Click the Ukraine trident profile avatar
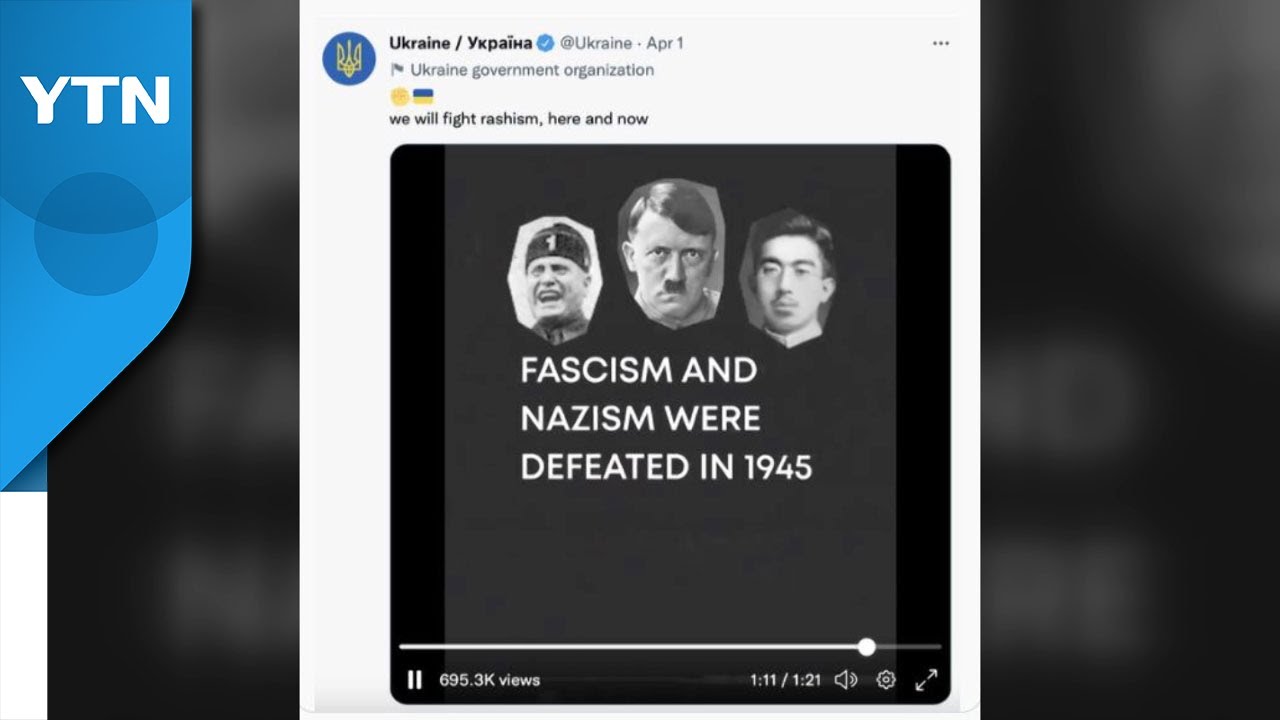This screenshot has height=720, width=1280. pos(349,58)
